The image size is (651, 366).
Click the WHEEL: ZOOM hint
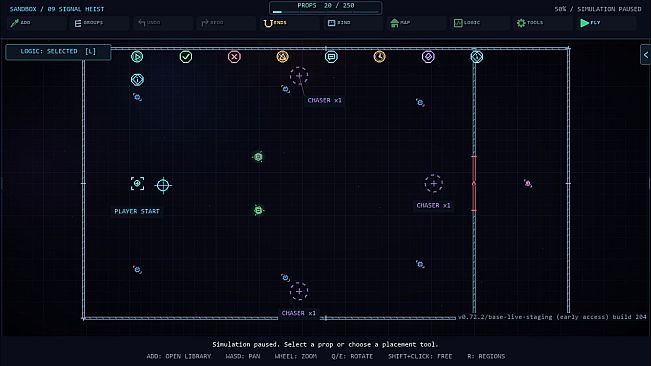click(x=296, y=356)
